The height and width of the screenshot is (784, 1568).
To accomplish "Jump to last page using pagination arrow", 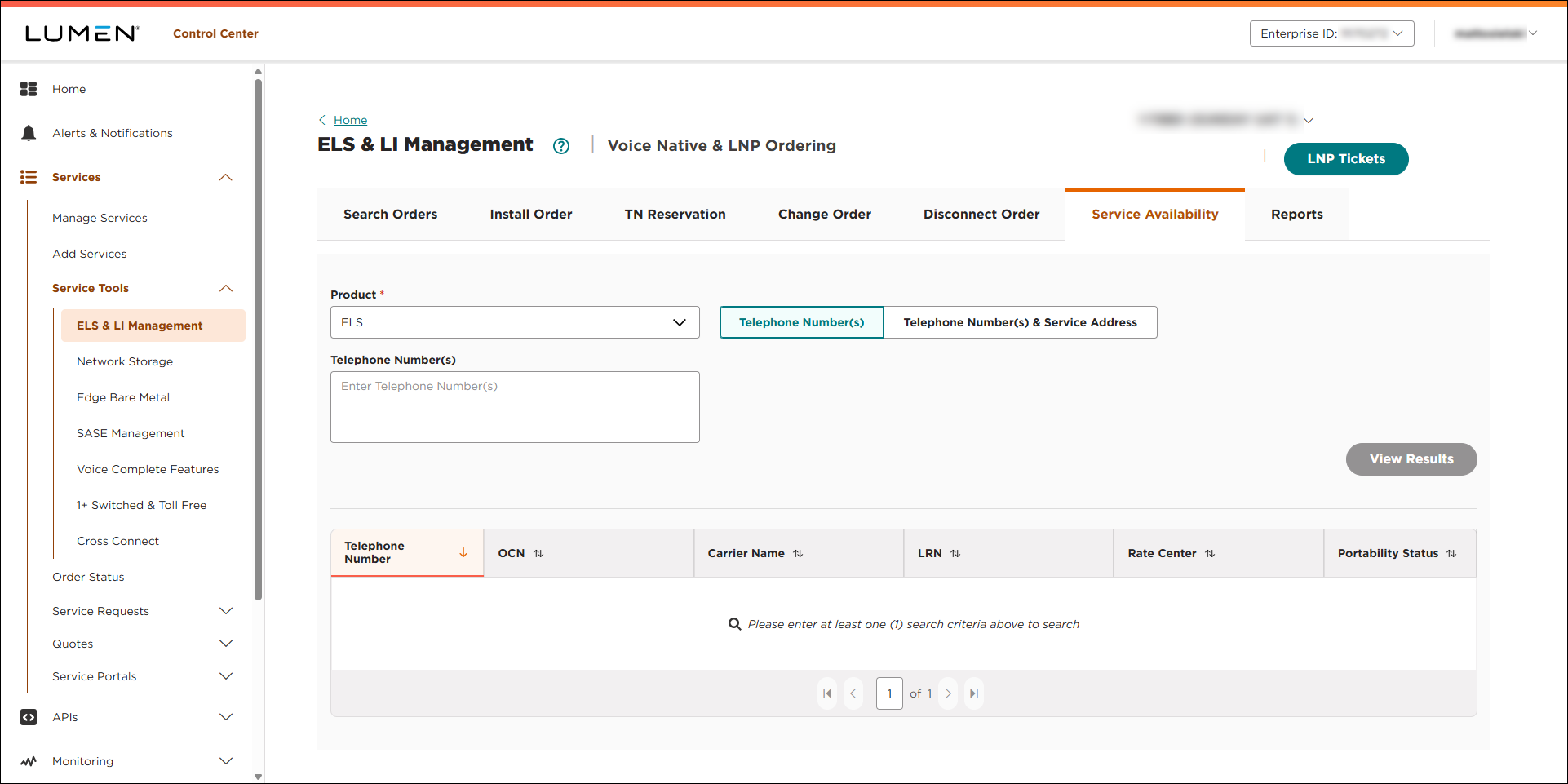I will point(973,693).
